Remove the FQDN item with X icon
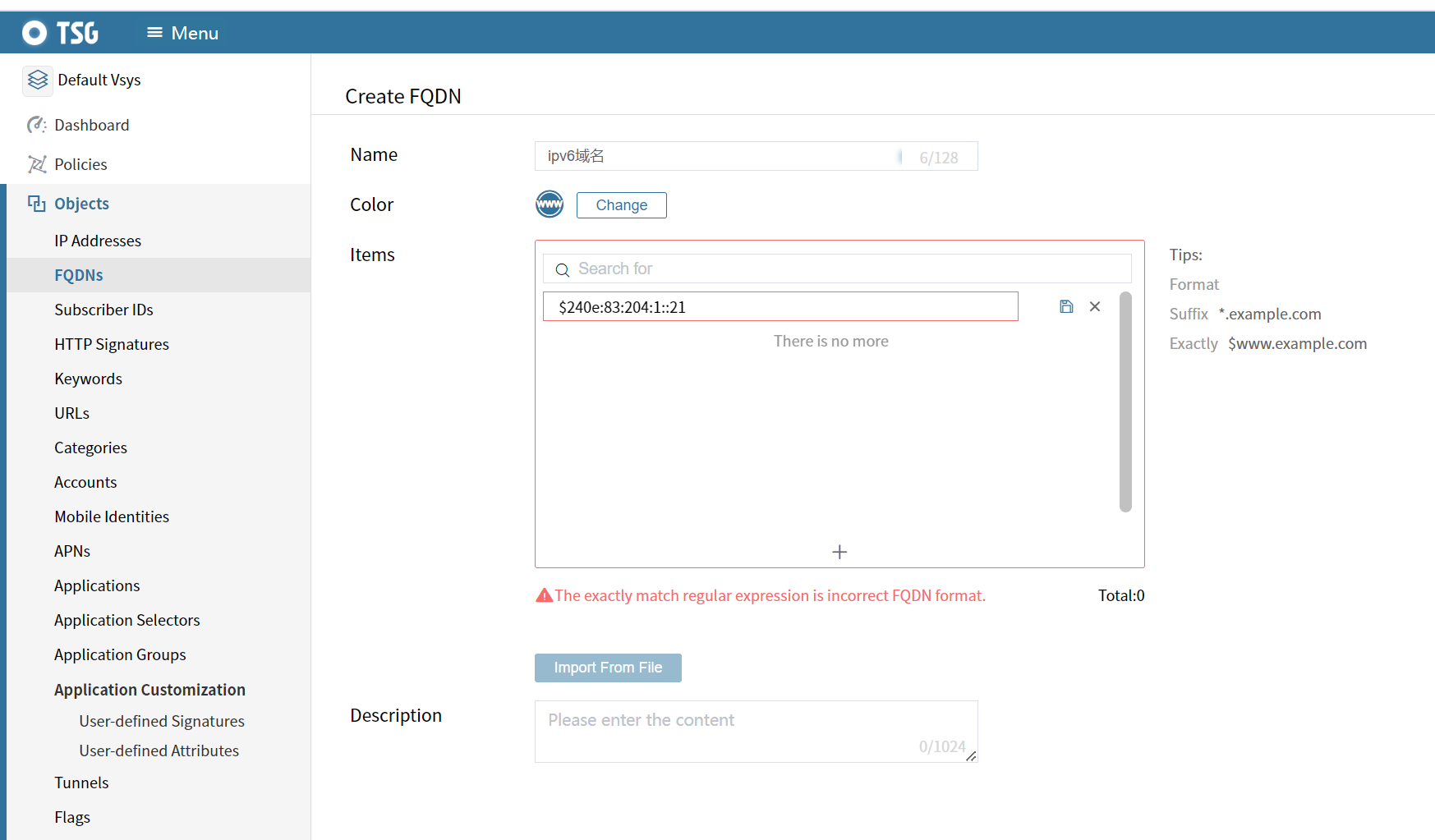 point(1095,306)
